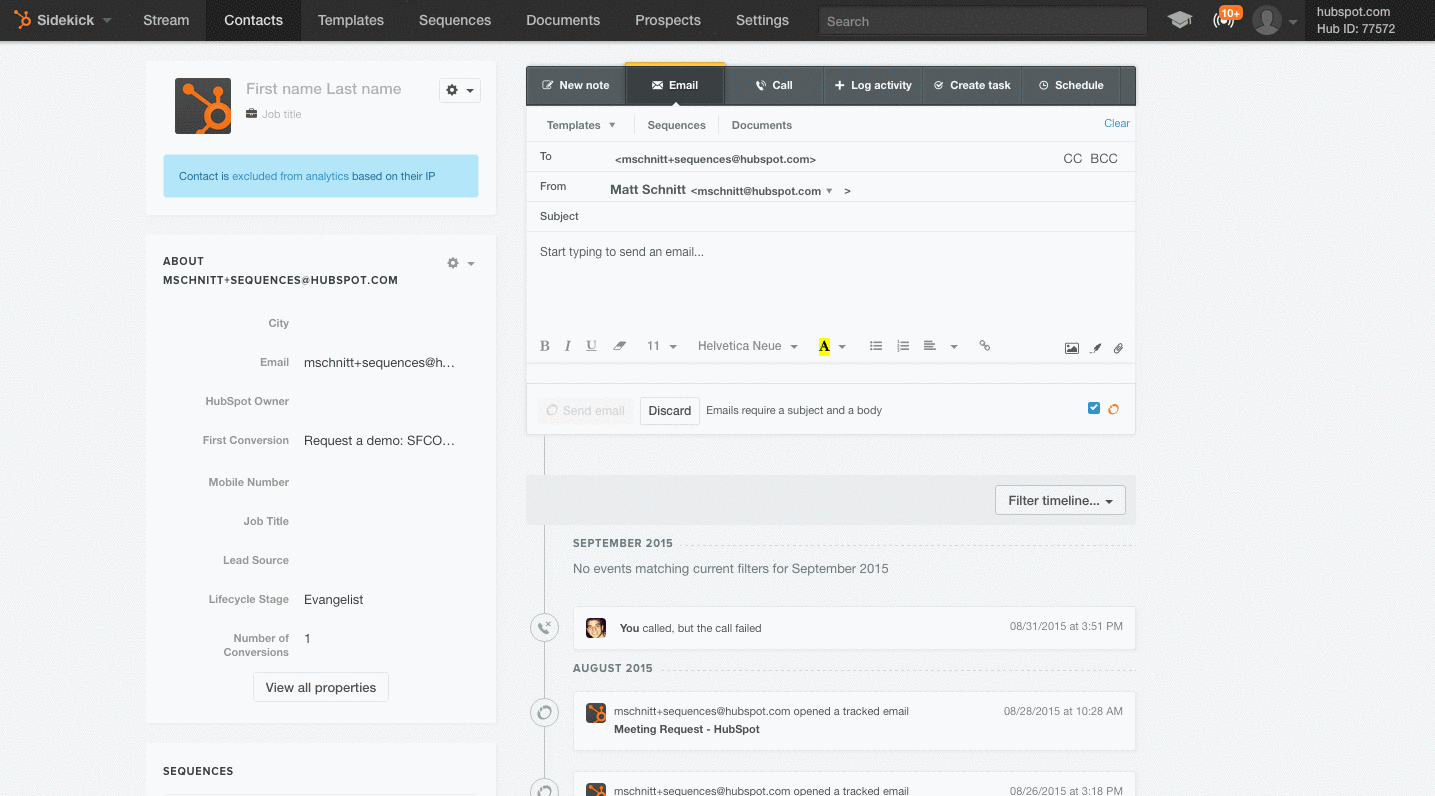The width and height of the screenshot is (1435, 796).
Task: Insert a hyperlink with the link icon
Action: (984, 346)
